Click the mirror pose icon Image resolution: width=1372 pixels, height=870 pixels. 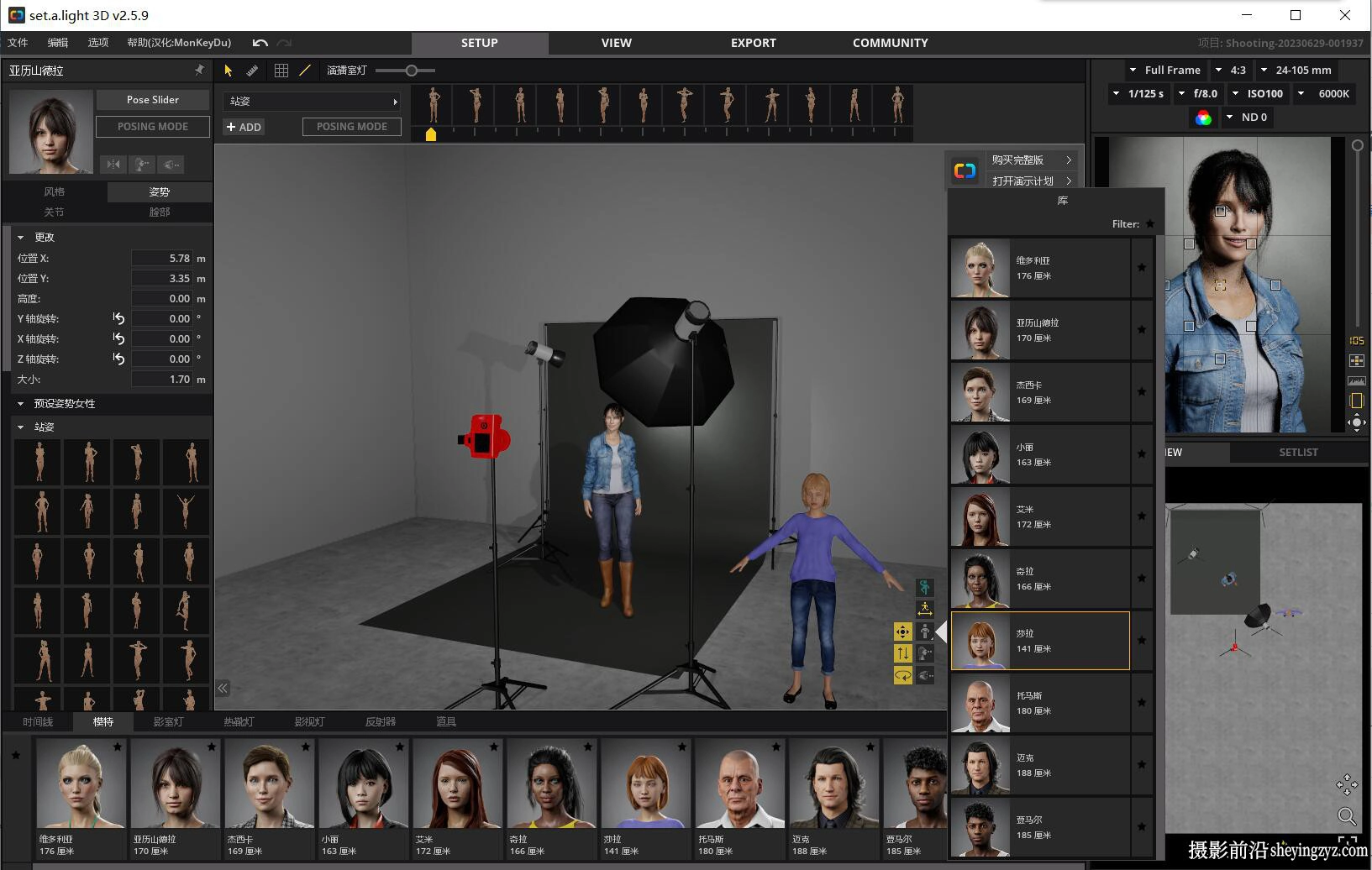113,165
